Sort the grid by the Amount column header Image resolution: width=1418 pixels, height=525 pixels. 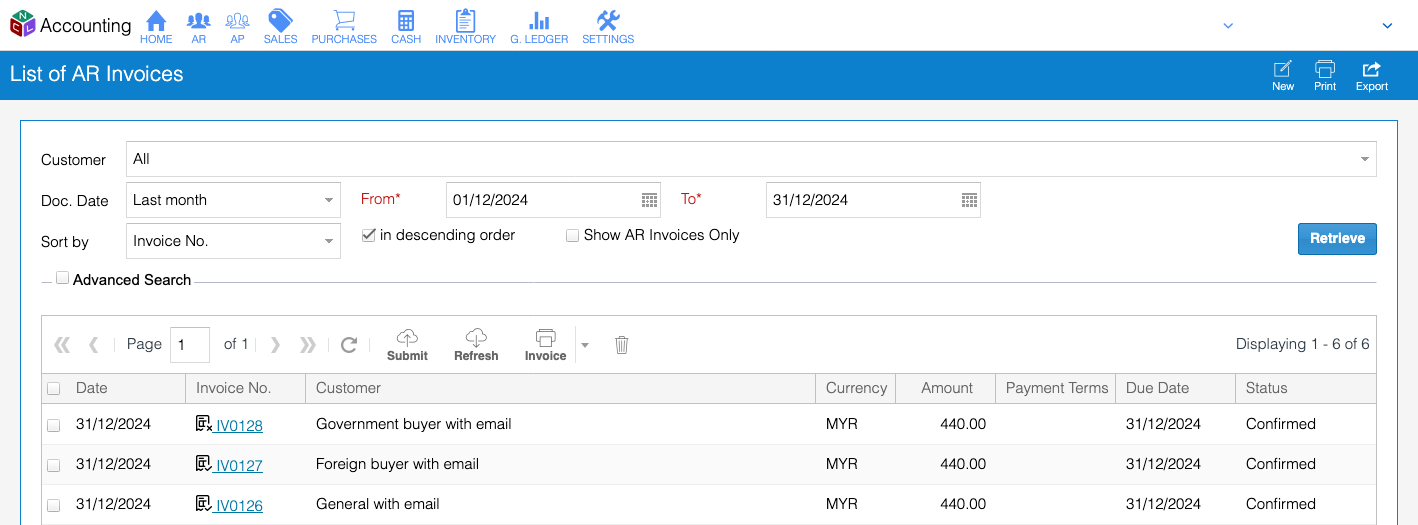pos(947,388)
